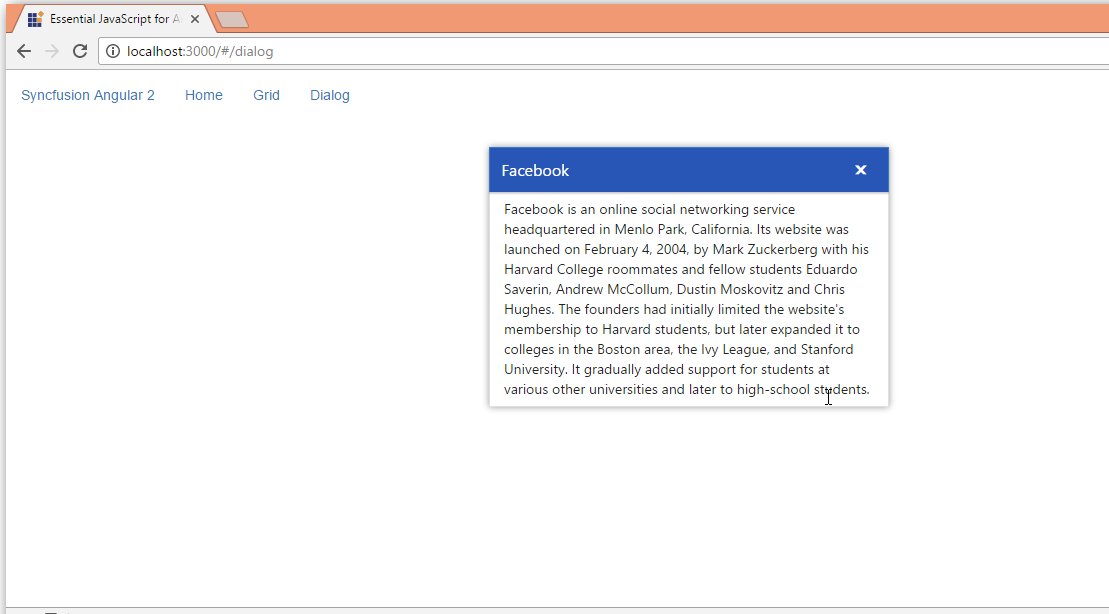Screen dimensions: 1109x614
Task: Reload the page with refresh icon
Action: click(80, 51)
